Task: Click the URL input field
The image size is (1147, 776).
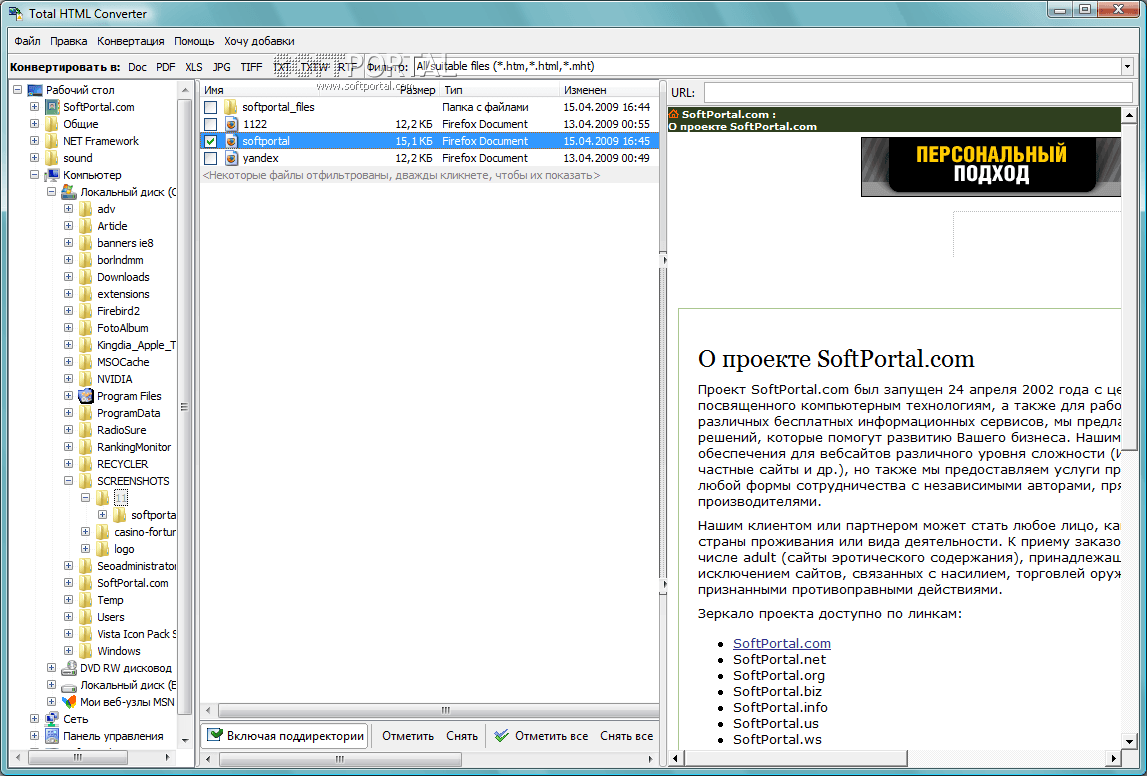Action: click(917, 93)
